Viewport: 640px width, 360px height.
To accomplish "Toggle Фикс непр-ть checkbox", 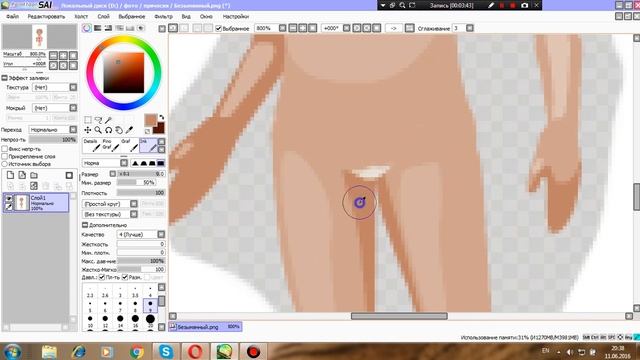I will (x=5, y=149).
